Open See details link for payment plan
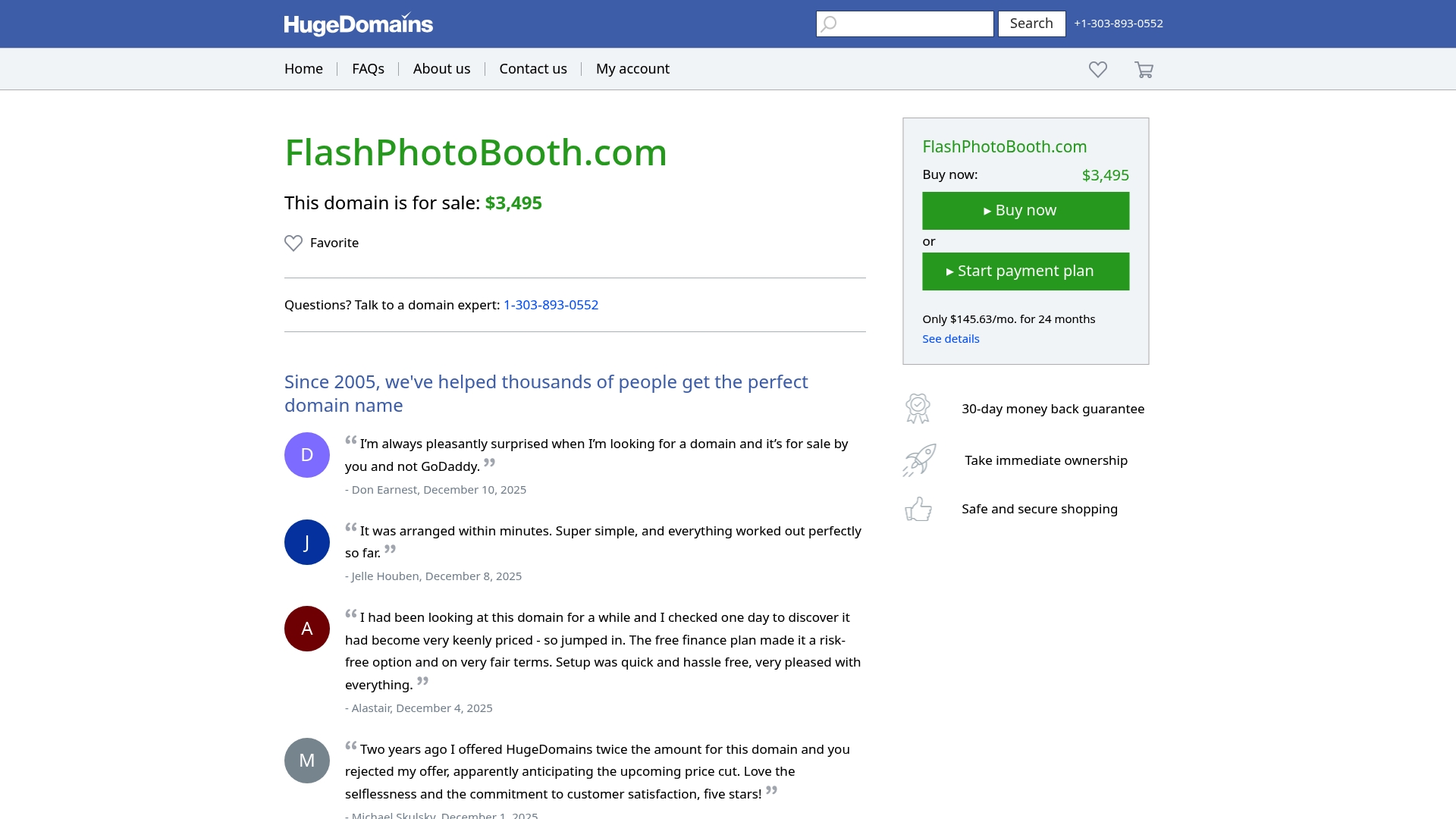The height and width of the screenshot is (819, 1456). tap(950, 338)
